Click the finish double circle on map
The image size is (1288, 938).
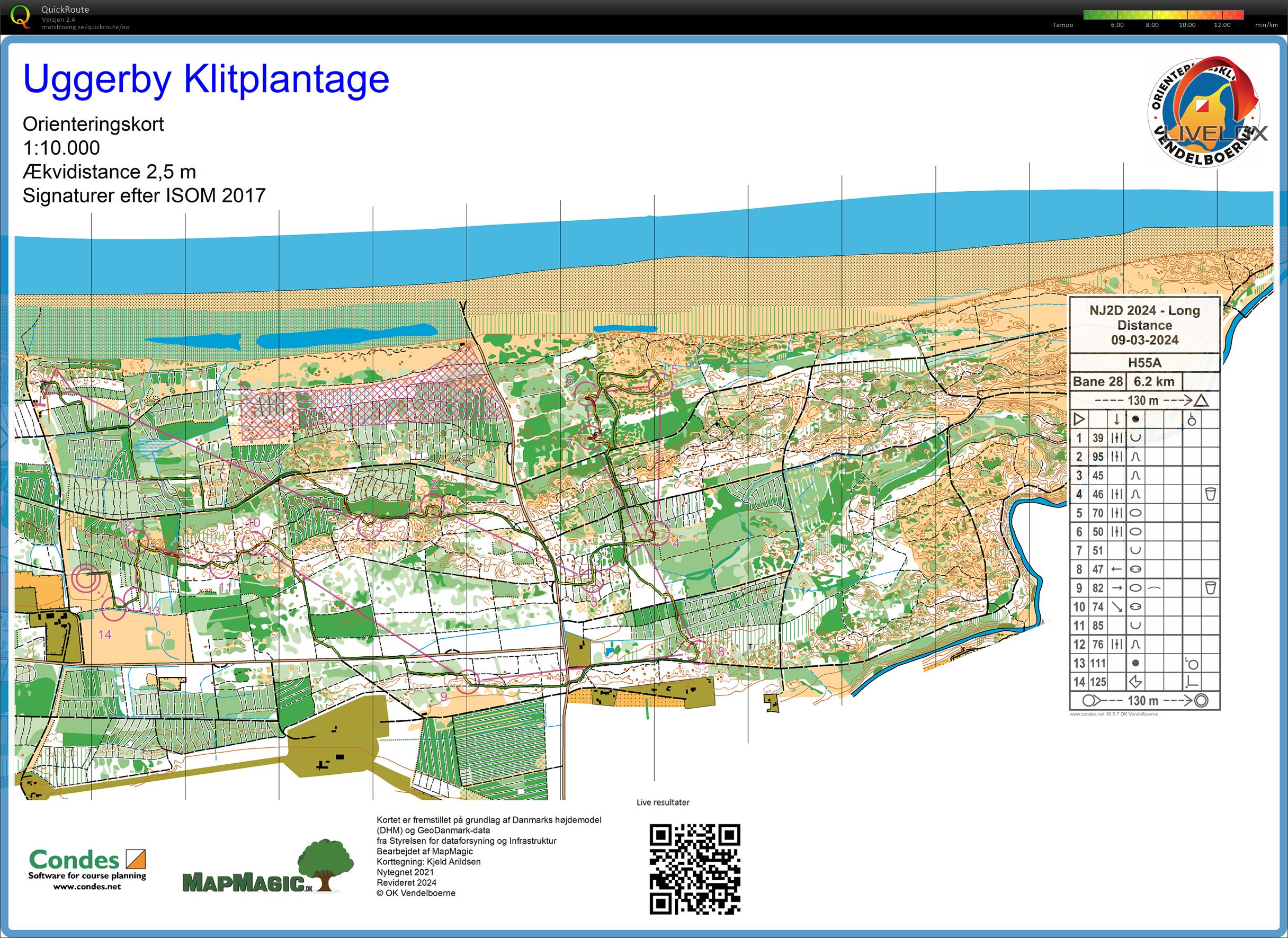click(x=86, y=578)
